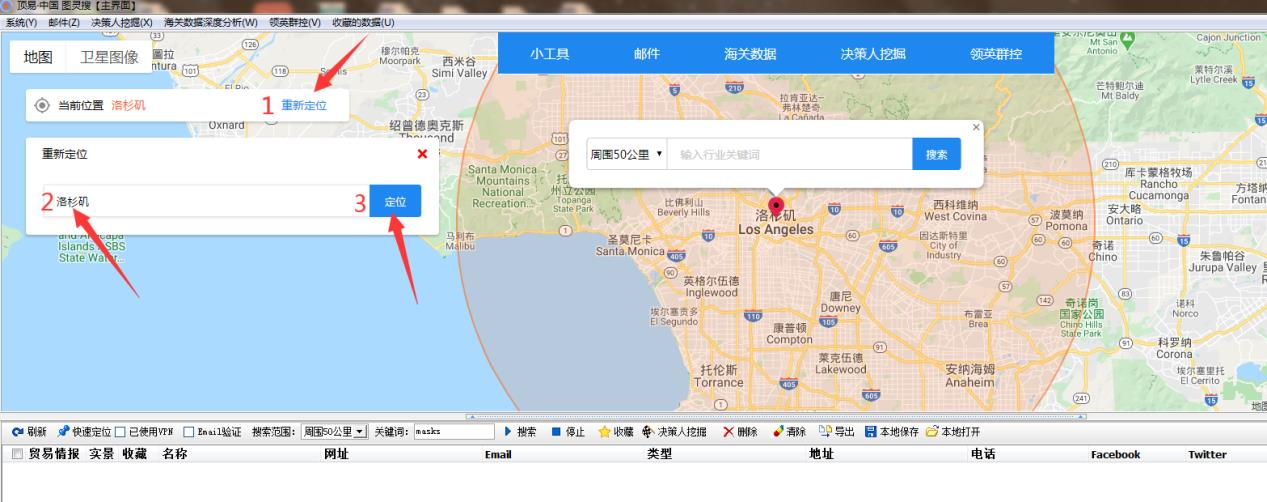Click the 实景 column header

(102, 454)
